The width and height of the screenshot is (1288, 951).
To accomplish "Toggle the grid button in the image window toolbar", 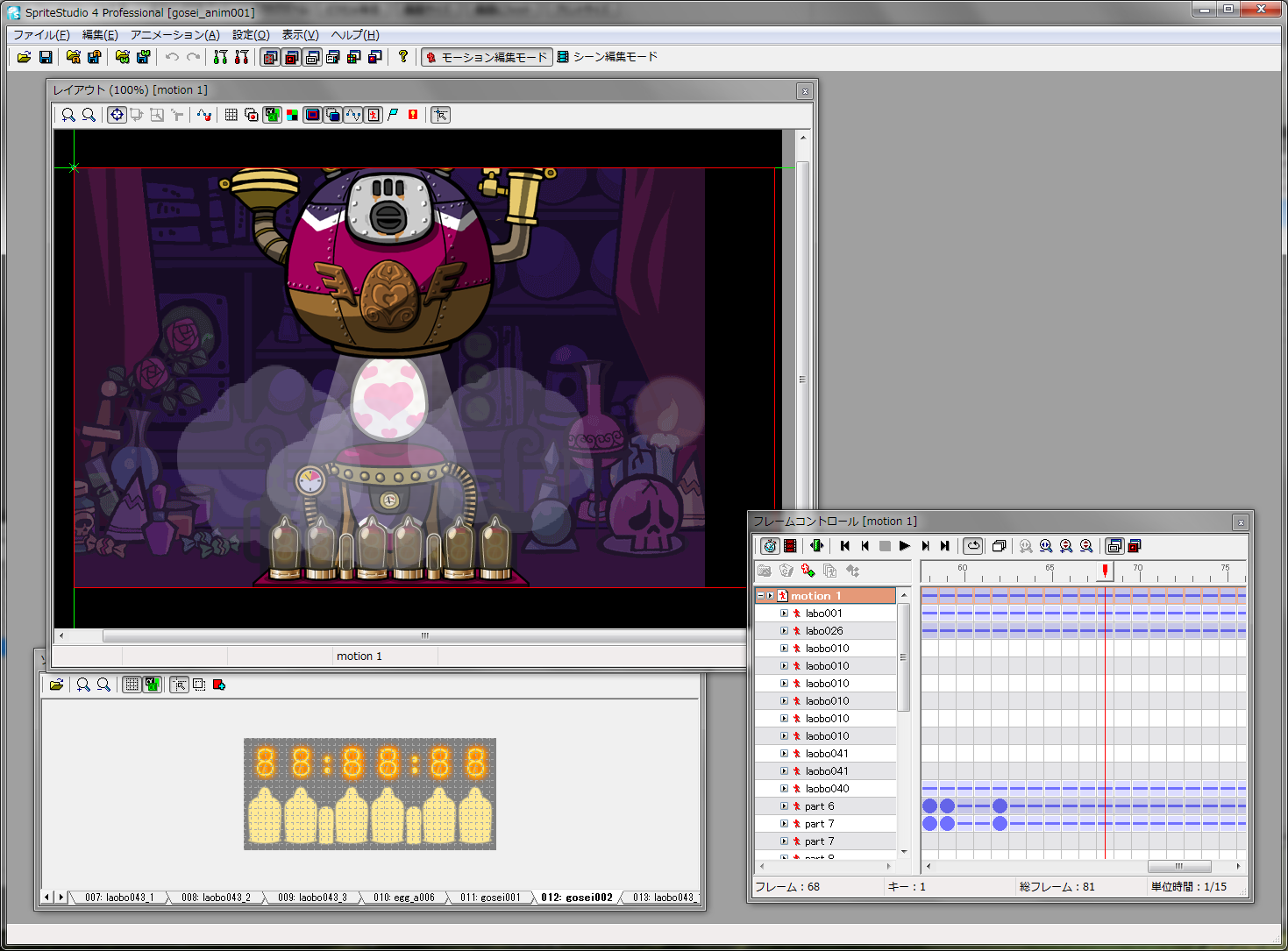I will tap(132, 685).
